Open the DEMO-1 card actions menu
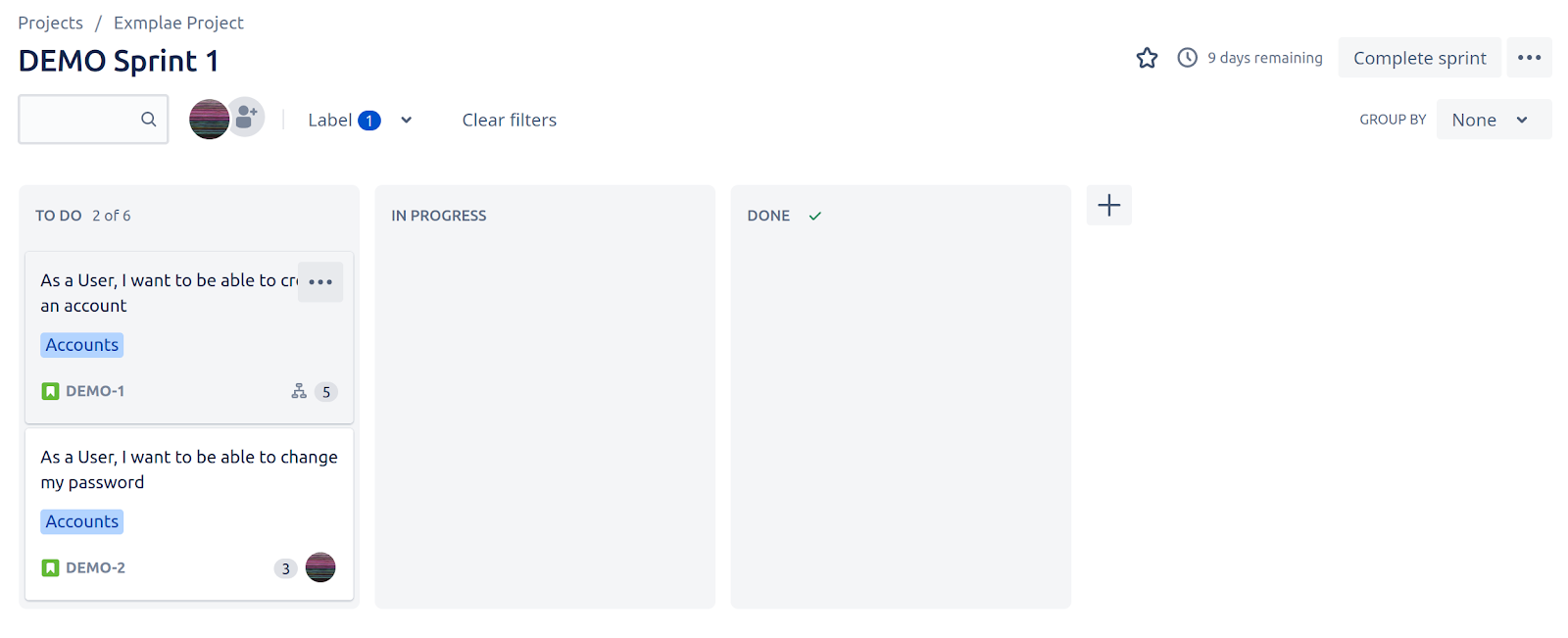Viewport: 1568px width, 638px height. pos(320,281)
